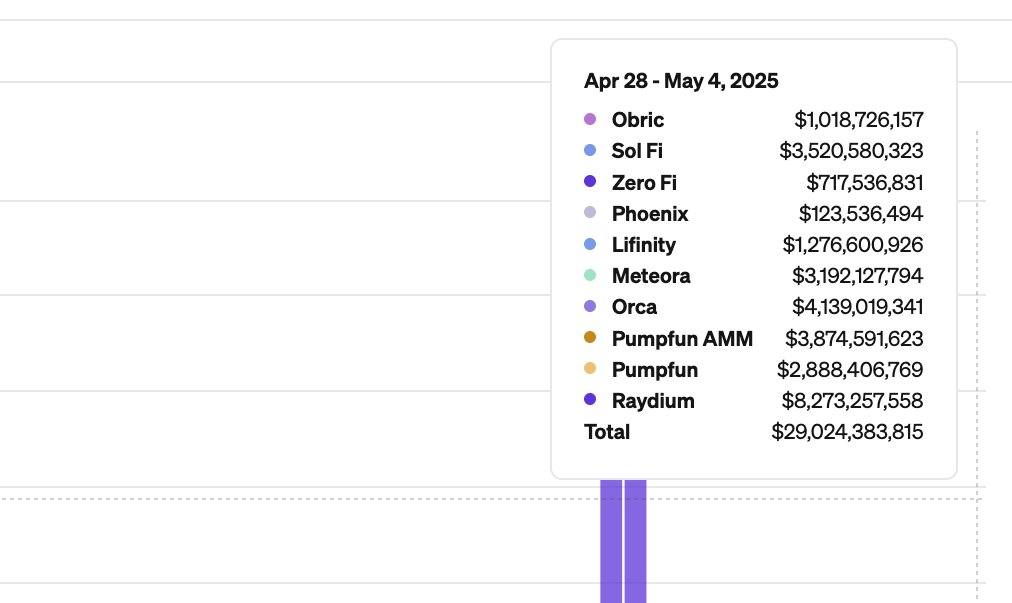Click the Pumpfun AMM label
1012x603 pixels.
click(682, 339)
